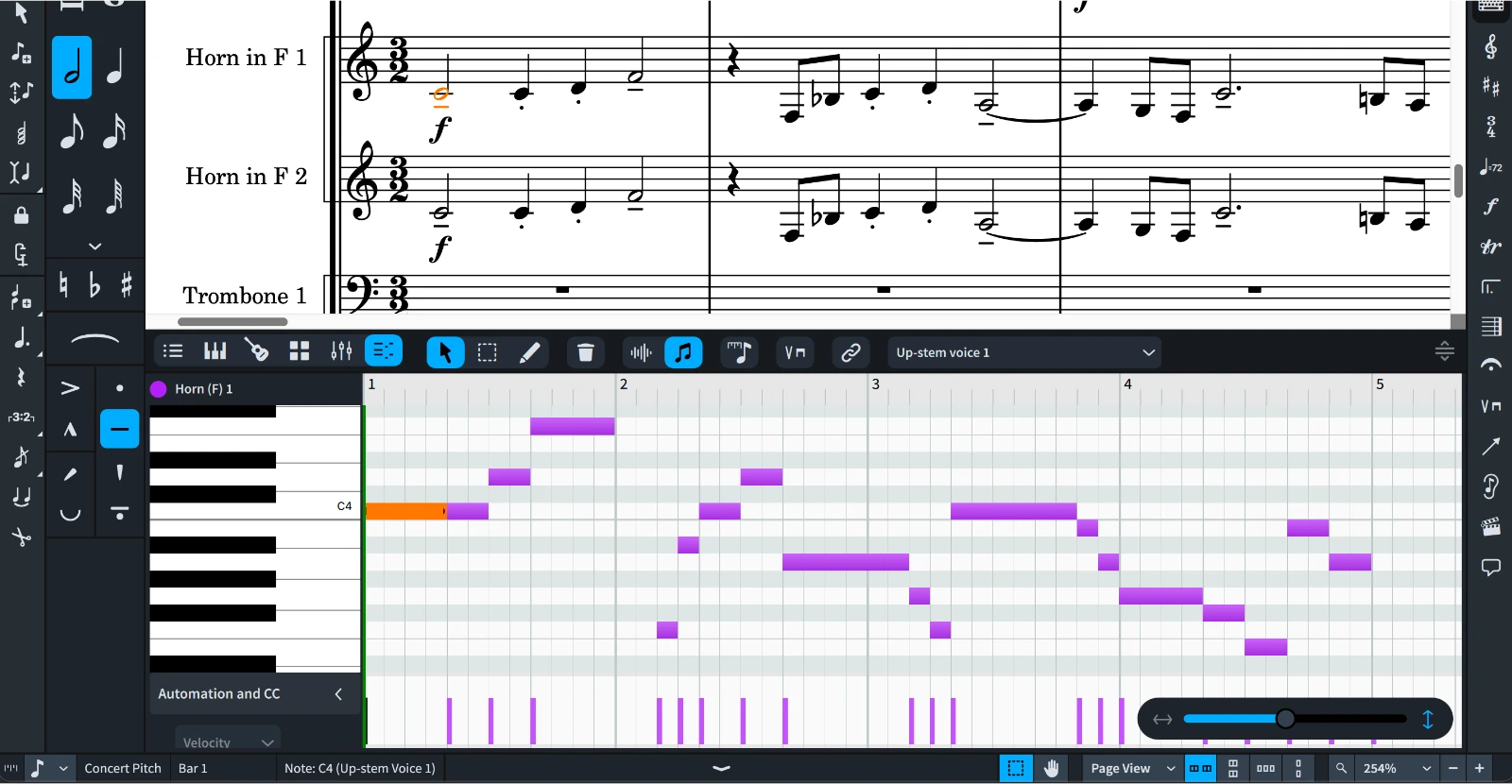Image resolution: width=1512 pixels, height=784 pixels.
Task: Open the Key Signatures panel
Action: (x=1490, y=86)
